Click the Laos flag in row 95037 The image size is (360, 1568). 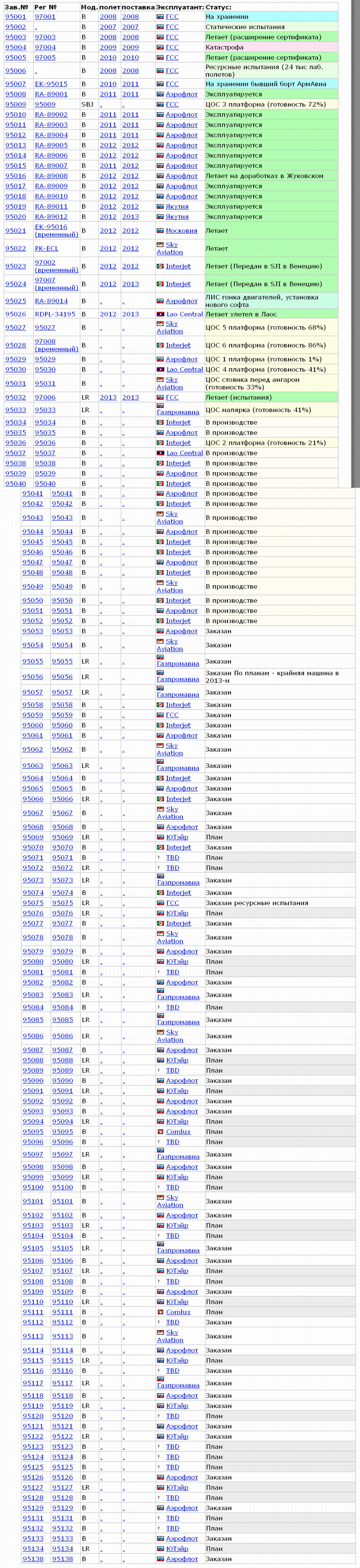(160, 453)
